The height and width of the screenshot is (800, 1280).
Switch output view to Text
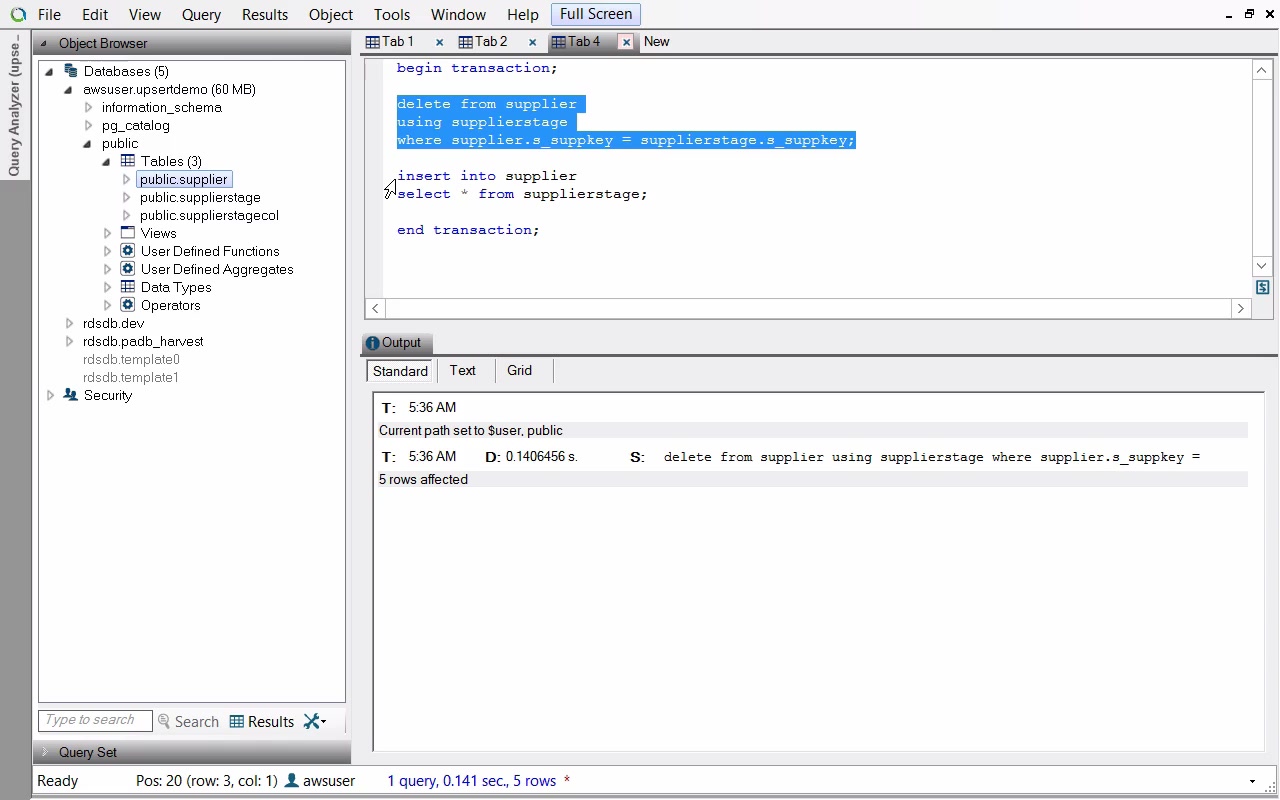tap(462, 371)
